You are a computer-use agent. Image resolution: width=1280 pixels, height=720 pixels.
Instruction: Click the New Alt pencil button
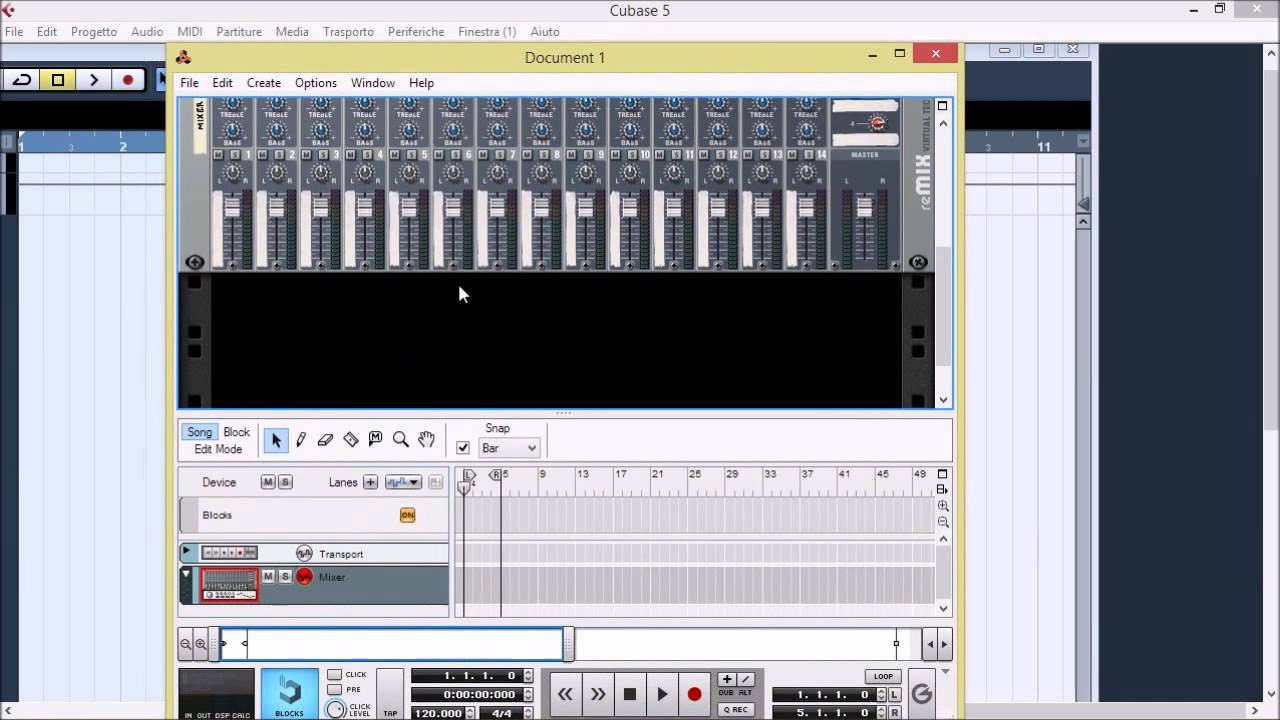click(745, 679)
